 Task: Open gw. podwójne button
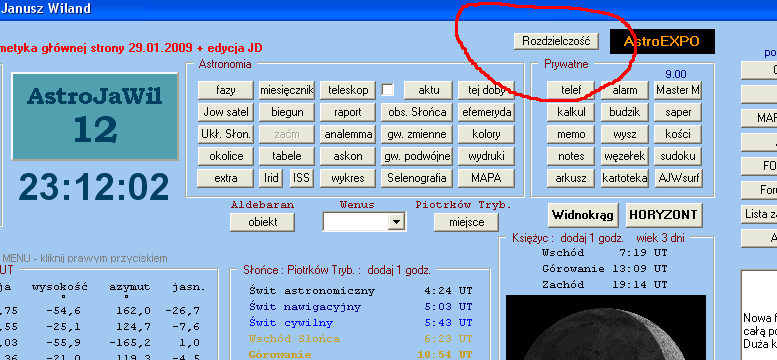coord(417,156)
